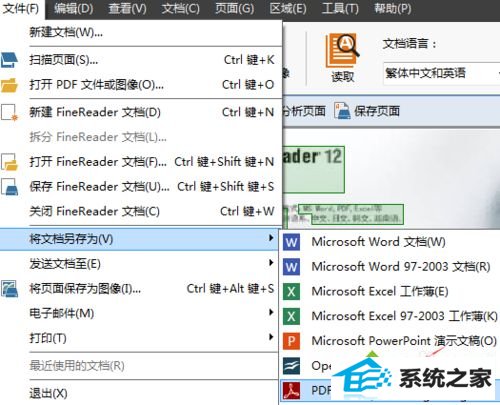Screen dimensions: 500x405
Task: Click save page as image icon
Action: click(9, 289)
